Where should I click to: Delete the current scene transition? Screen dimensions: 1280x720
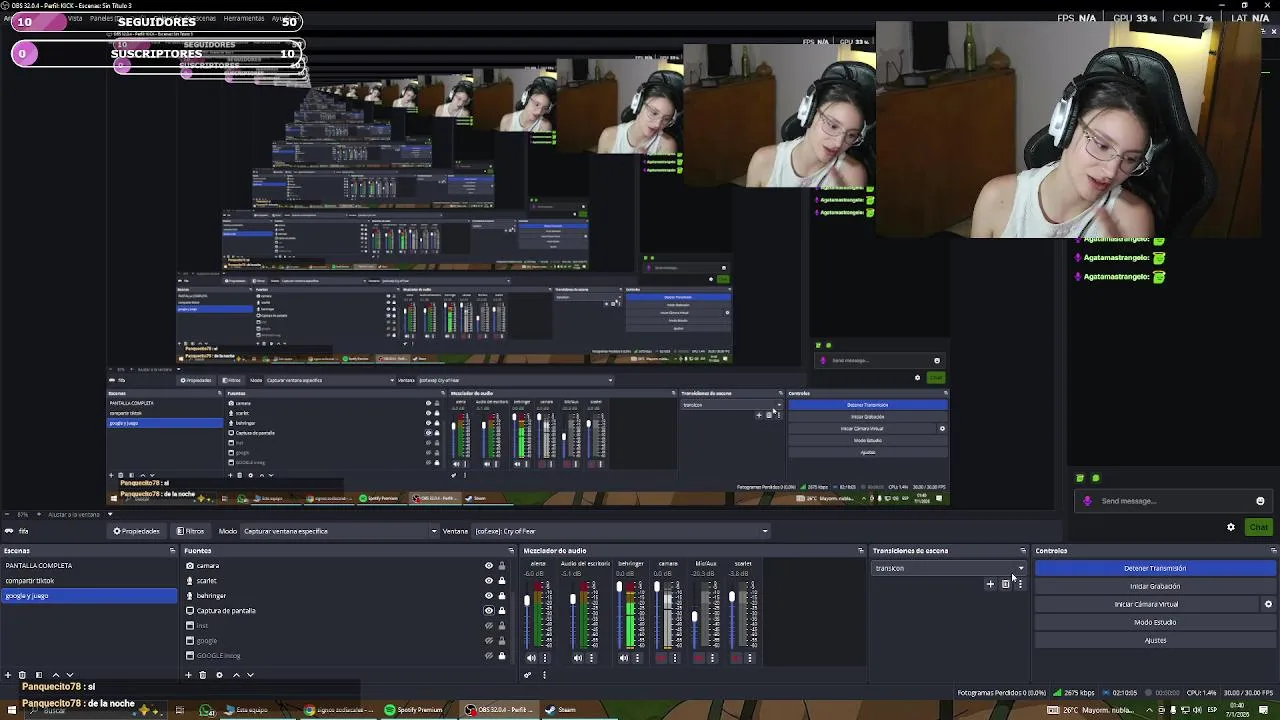click(x=1005, y=584)
